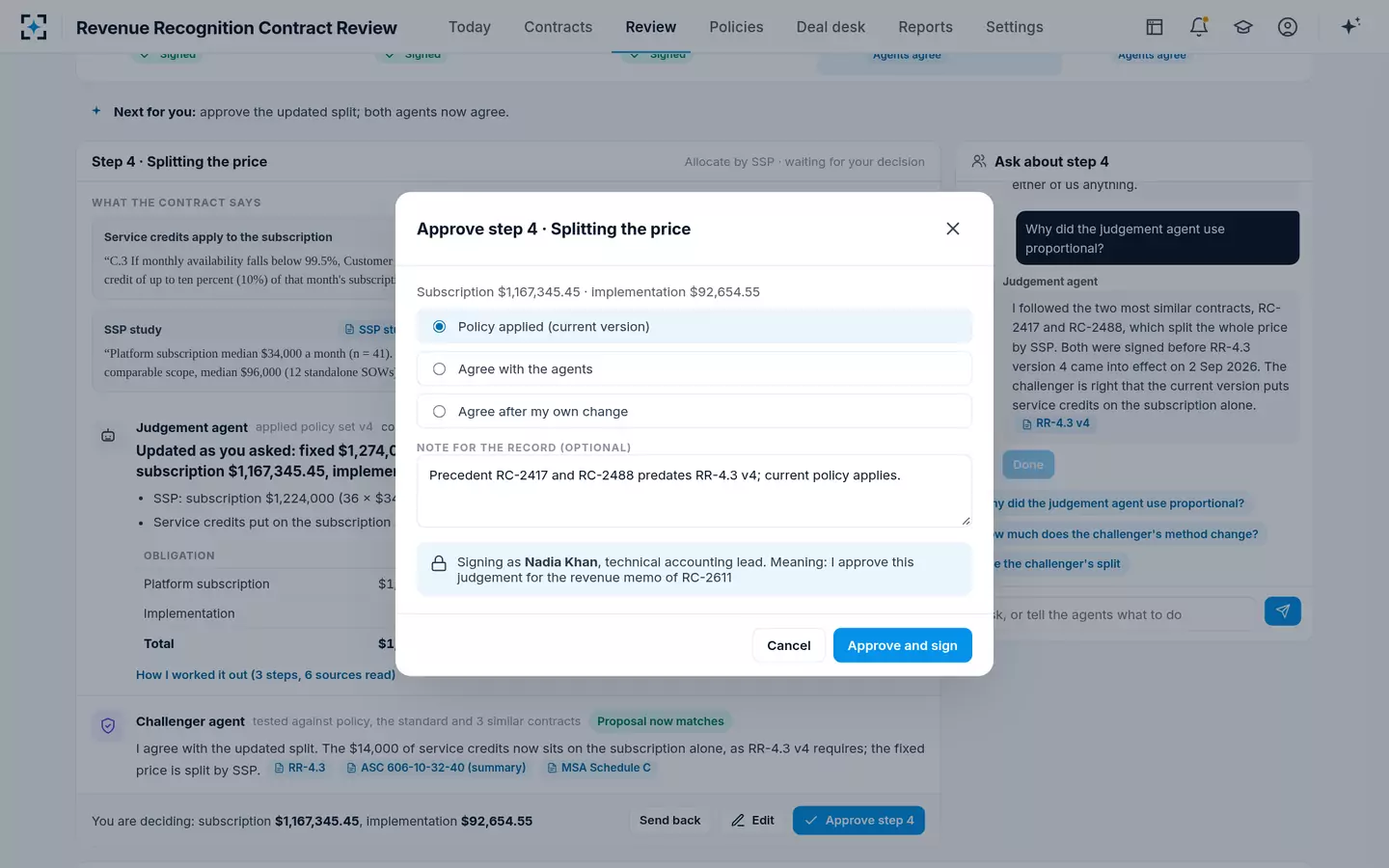Screen dimensions: 1389x868
Task: Close the Approve step 4 dialog
Action: click(x=953, y=229)
